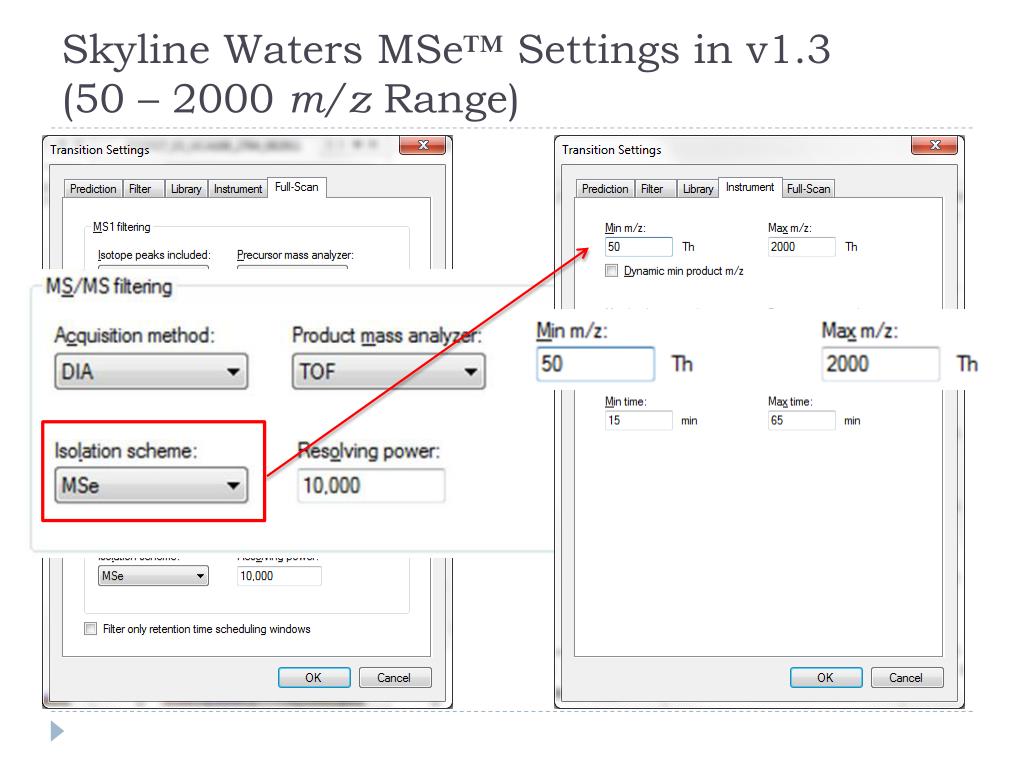Screen dimensions: 1024x768
Task: Select the enlarged 'Isolation scheme:' label
Action: point(126,451)
